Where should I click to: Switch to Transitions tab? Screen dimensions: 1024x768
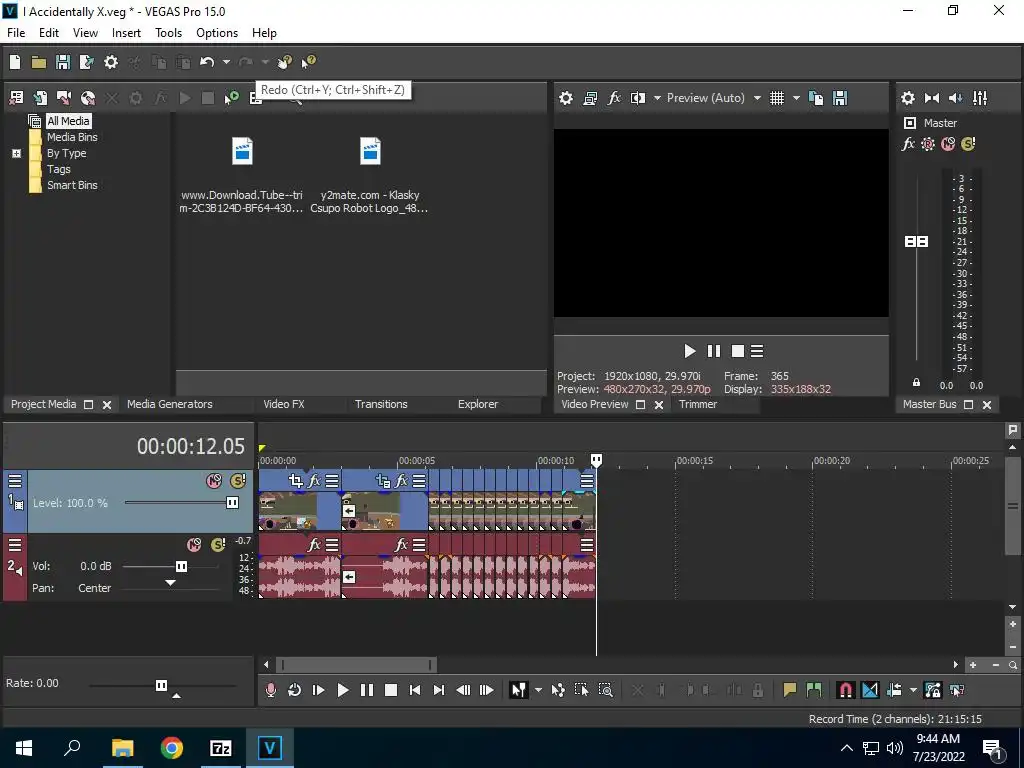381,404
